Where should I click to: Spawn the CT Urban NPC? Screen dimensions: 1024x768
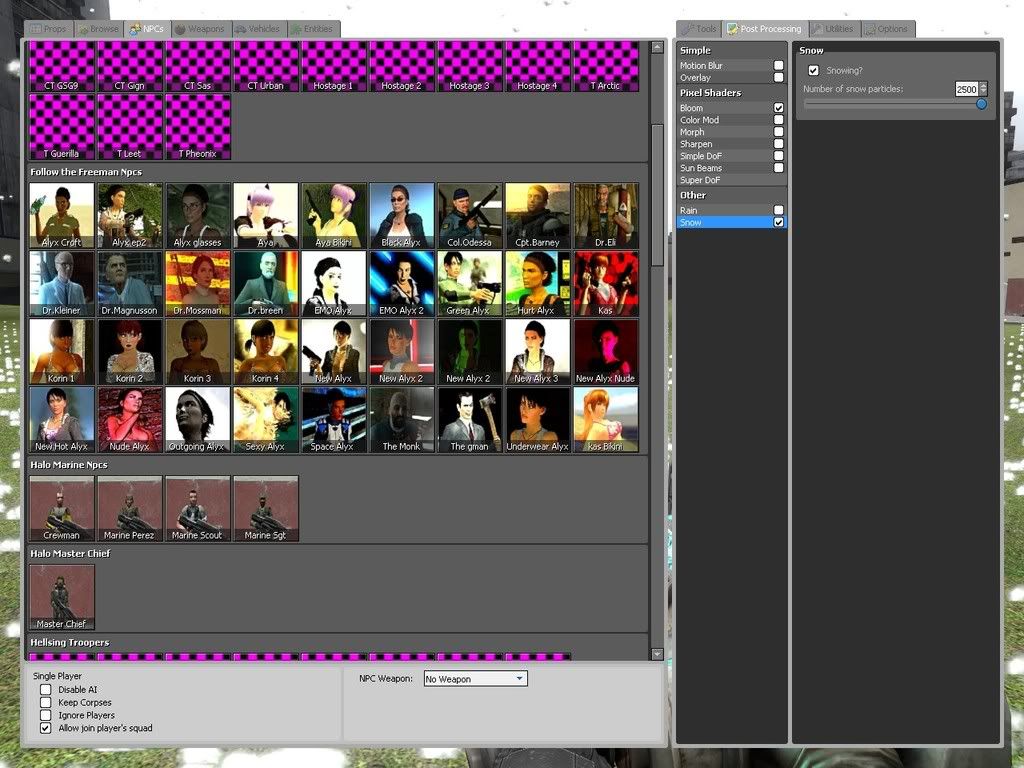265,66
